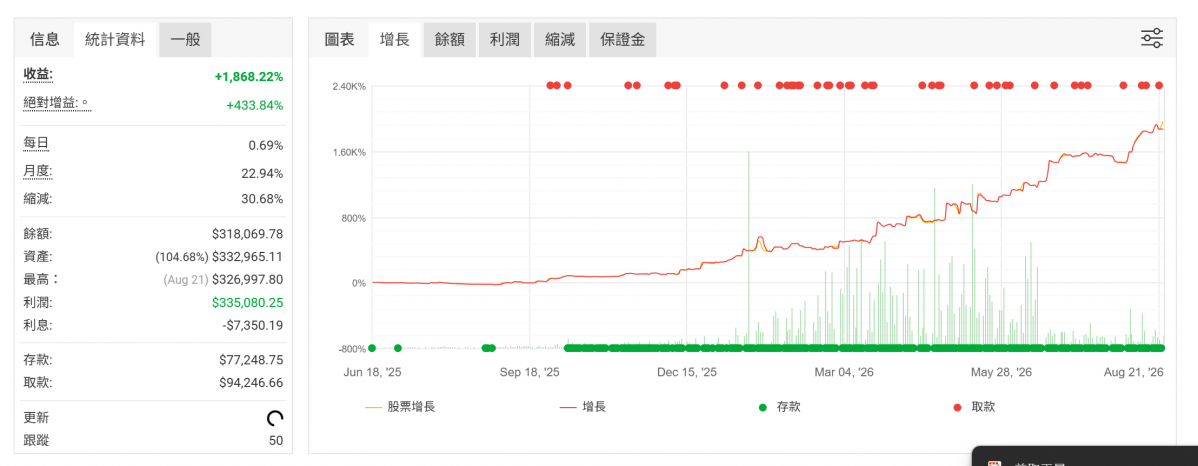Select the $318,069.78 balance value
Image resolution: width=1198 pixels, height=466 pixels.
[248, 234]
